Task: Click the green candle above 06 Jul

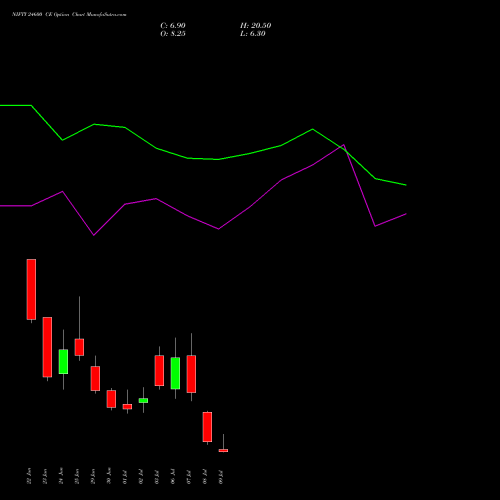Action: coord(175,373)
